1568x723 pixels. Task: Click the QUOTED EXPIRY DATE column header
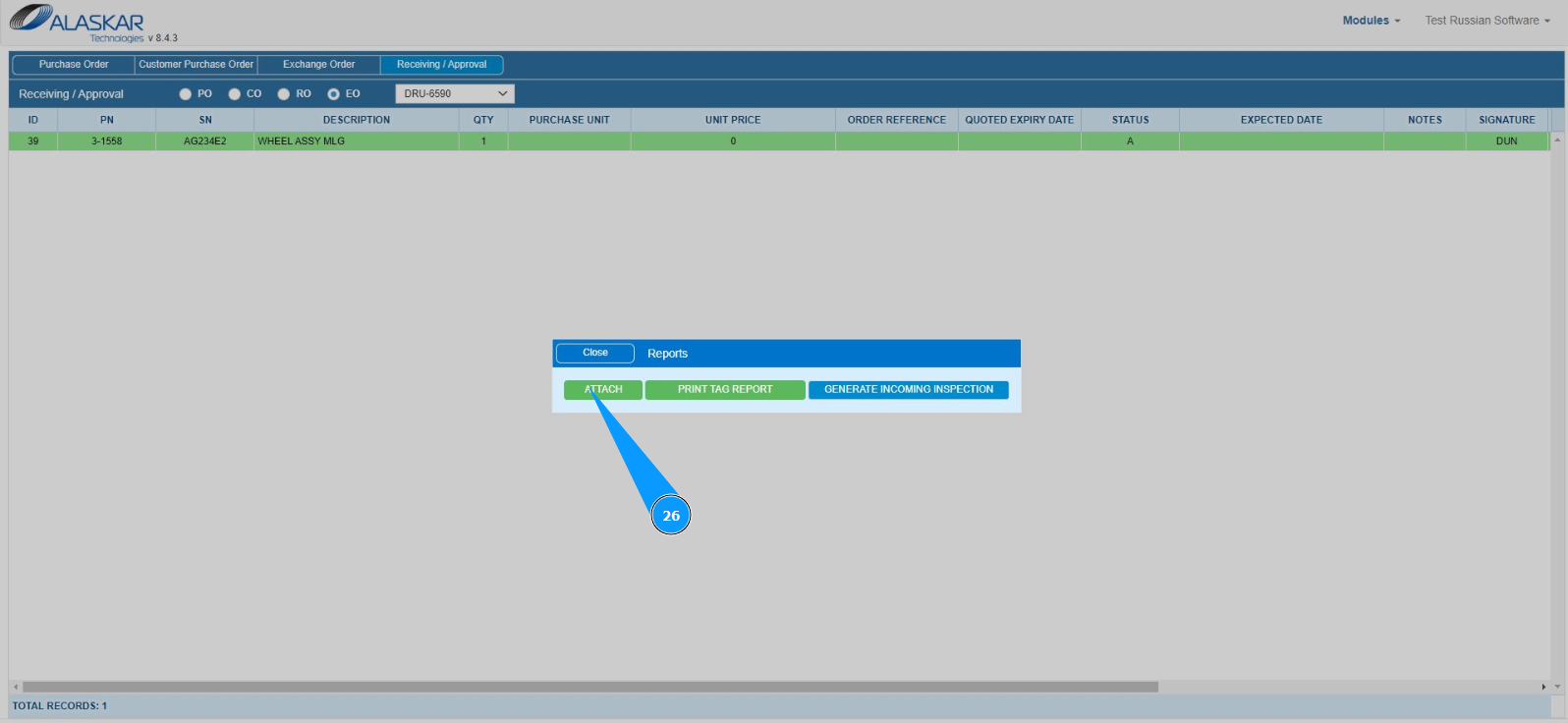coord(1020,120)
